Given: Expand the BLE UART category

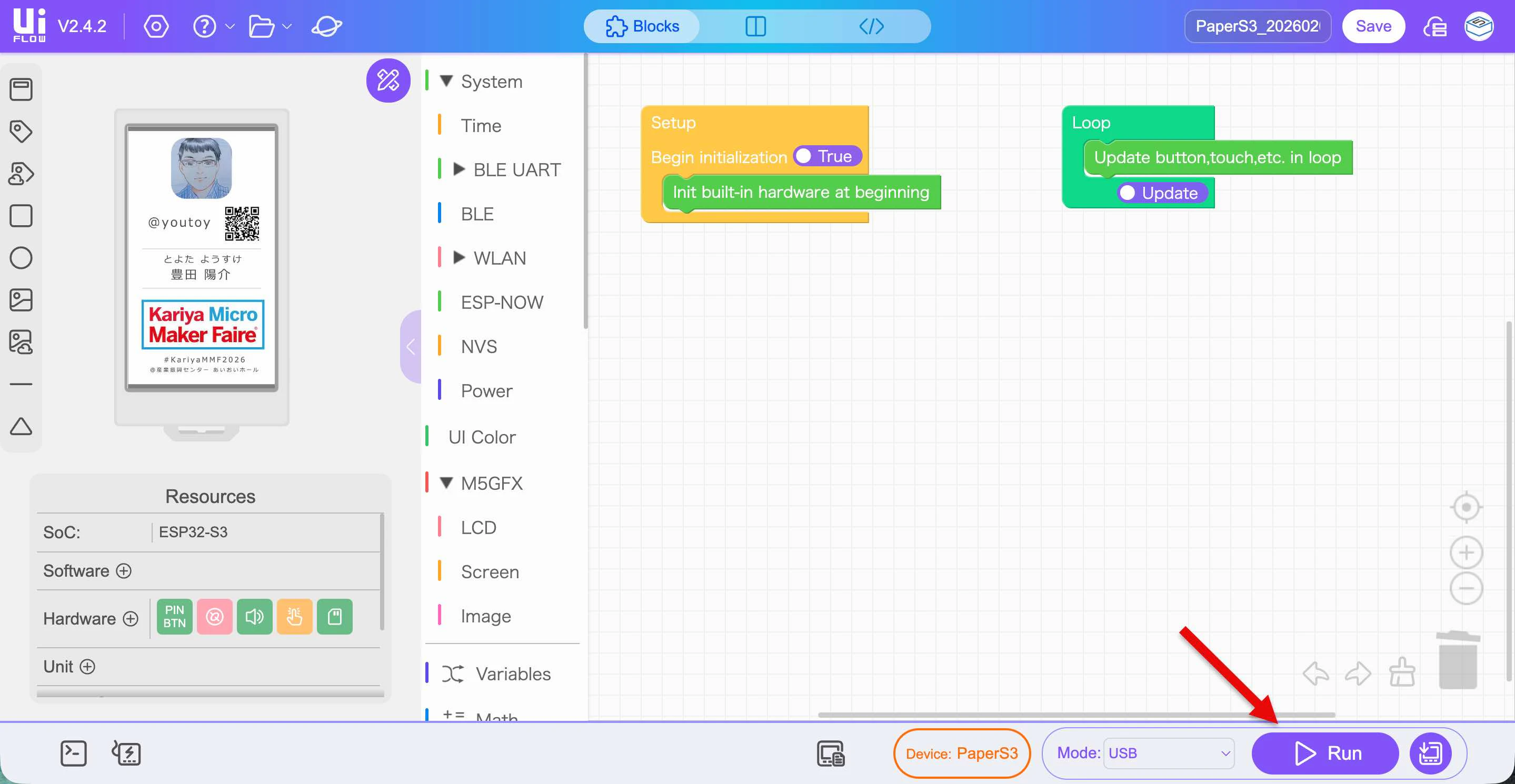Looking at the screenshot, I should 459,169.
